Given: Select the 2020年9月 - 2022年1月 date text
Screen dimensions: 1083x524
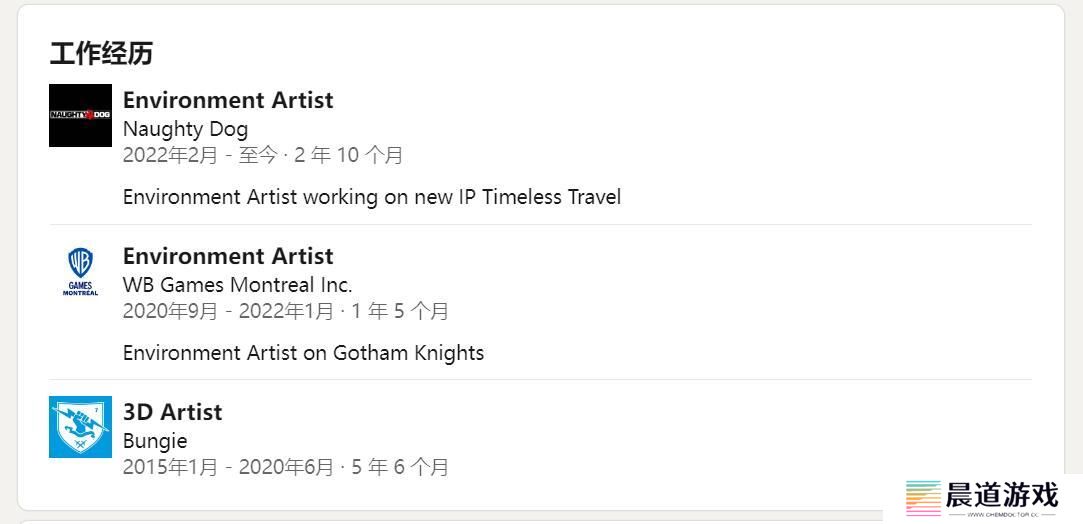Looking at the screenshot, I should [228, 311].
